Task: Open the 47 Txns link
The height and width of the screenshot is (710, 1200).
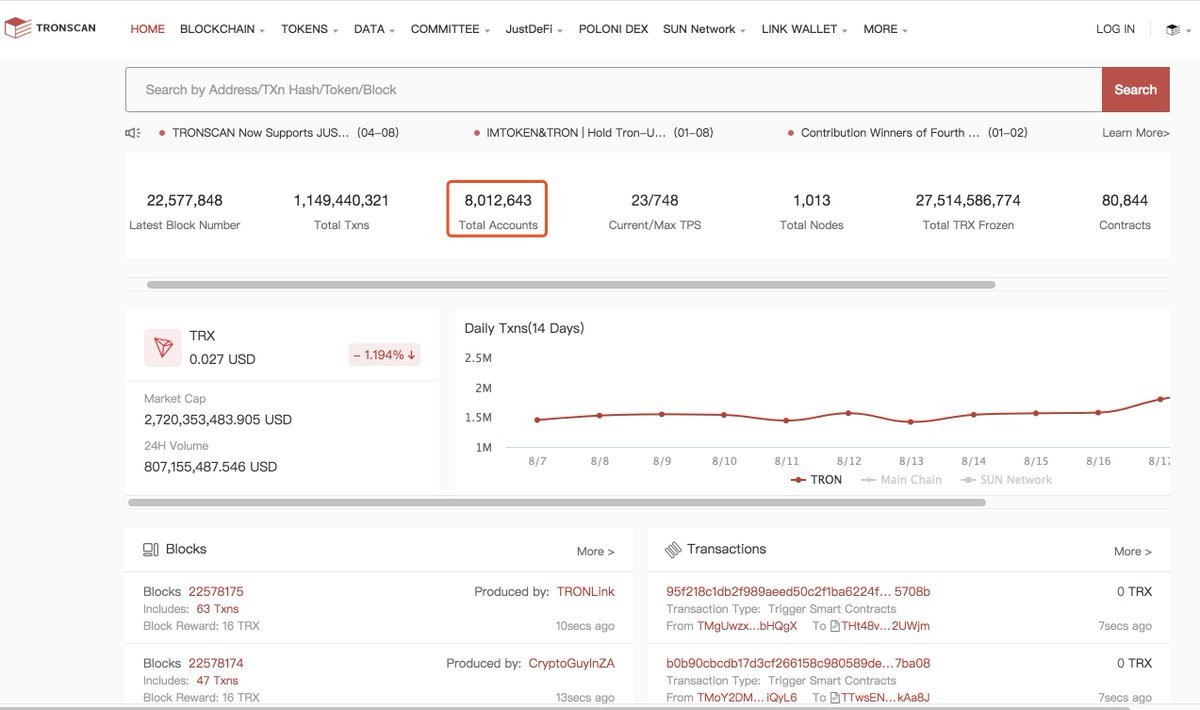Action: (x=217, y=681)
